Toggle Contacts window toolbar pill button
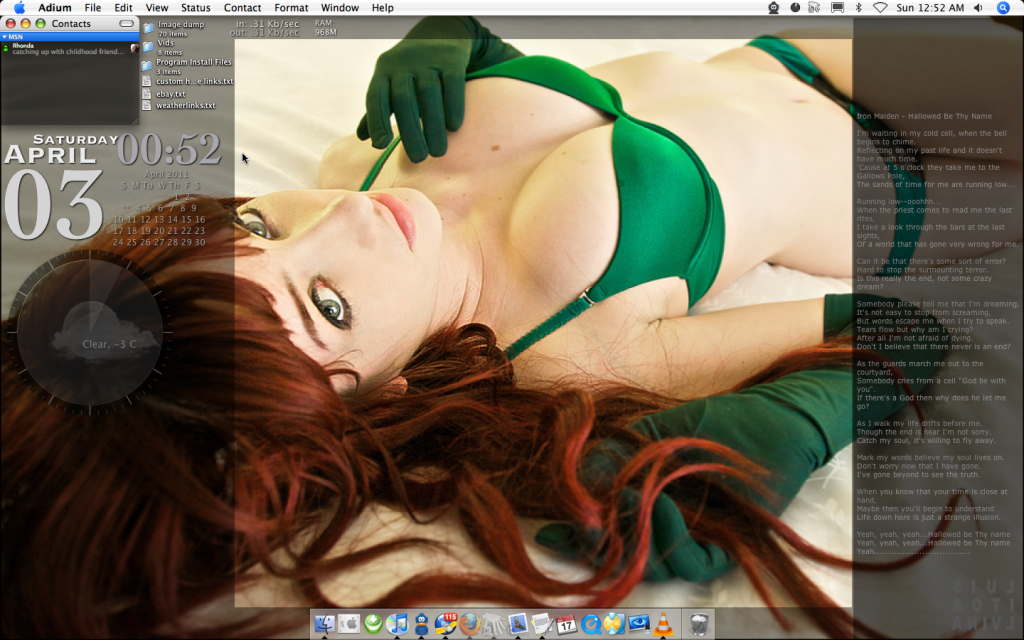Image resolution: width=1024 pixels, height=640 pixels. (126, 23)
